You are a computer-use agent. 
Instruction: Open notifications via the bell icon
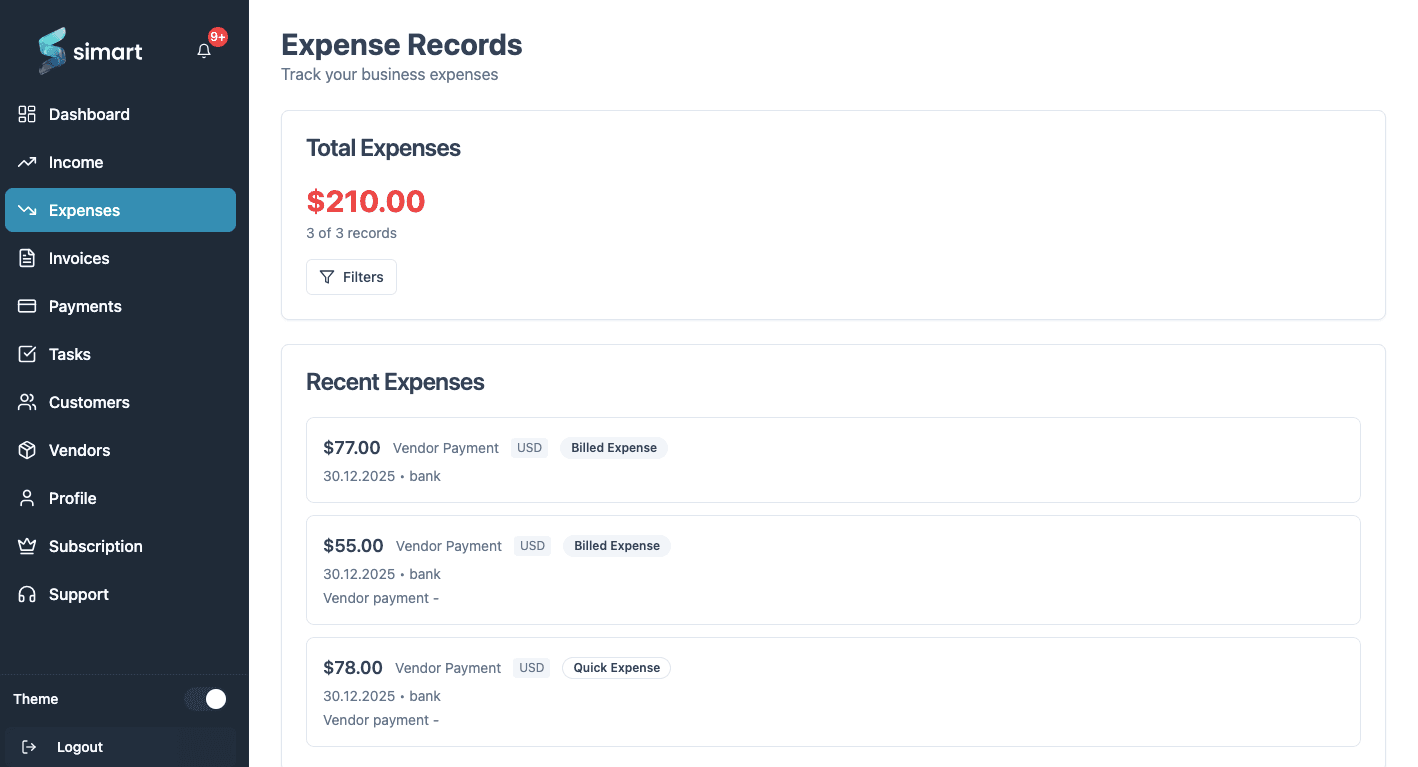click(x=206, y=50)
